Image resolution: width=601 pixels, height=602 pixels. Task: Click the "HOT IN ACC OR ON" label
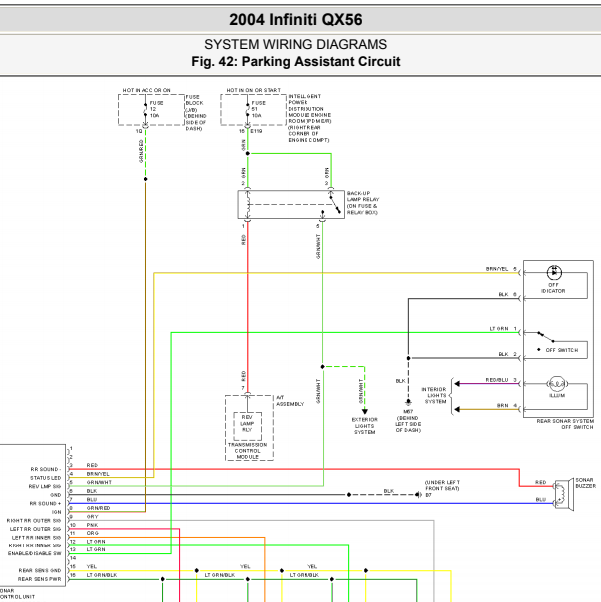coord(146,90)
